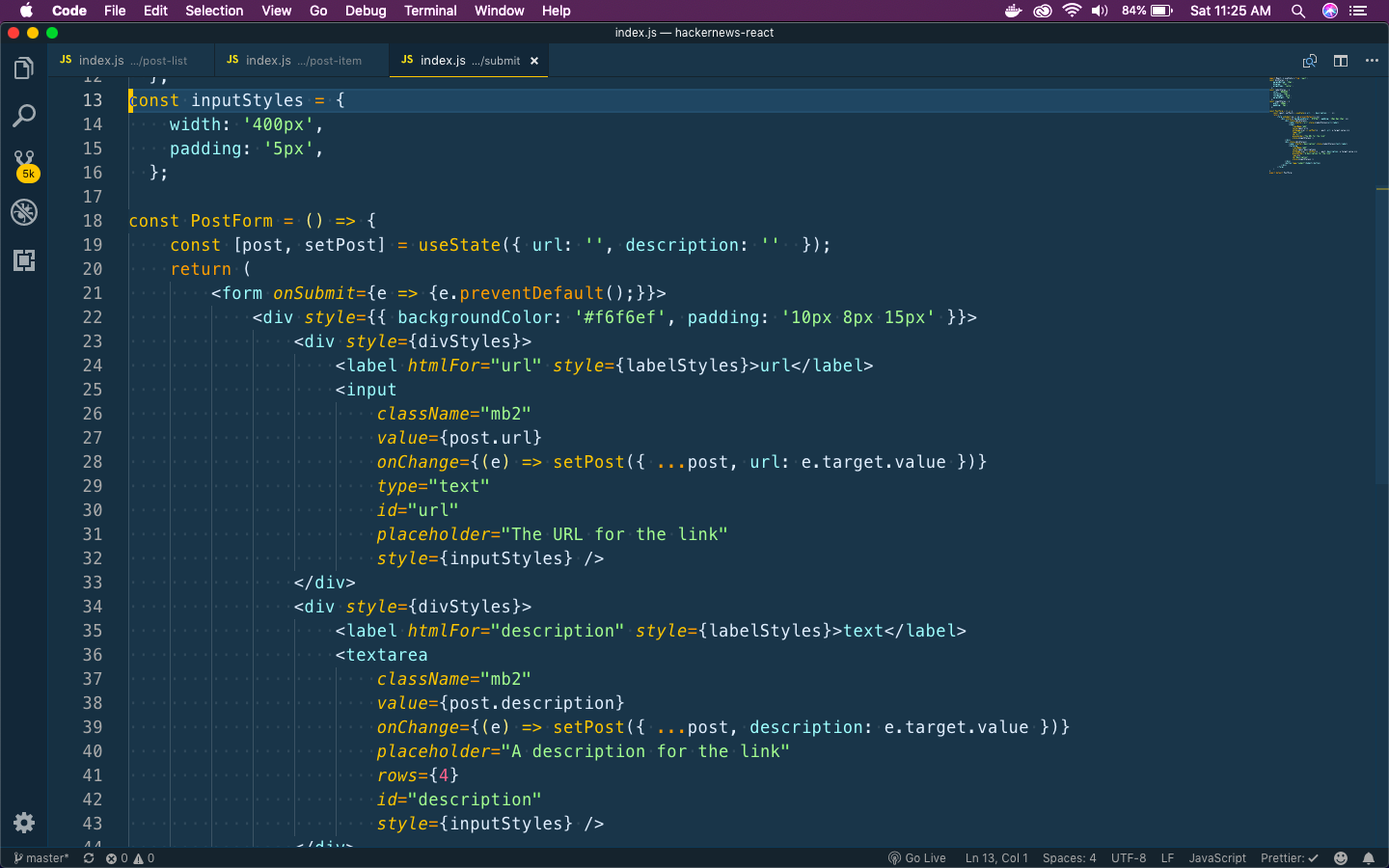Open the More Actions ellipsis menu

1372,61
